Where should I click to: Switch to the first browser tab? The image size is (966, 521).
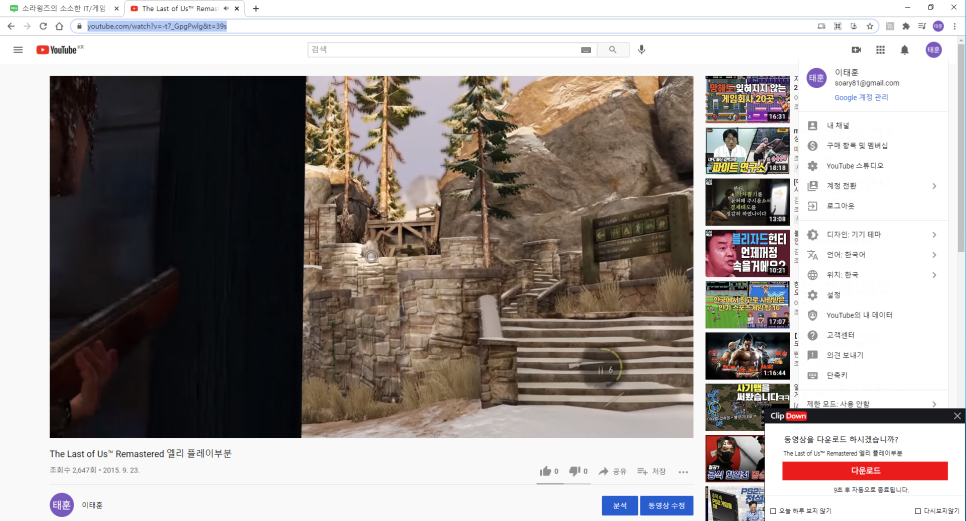point(63,9)
